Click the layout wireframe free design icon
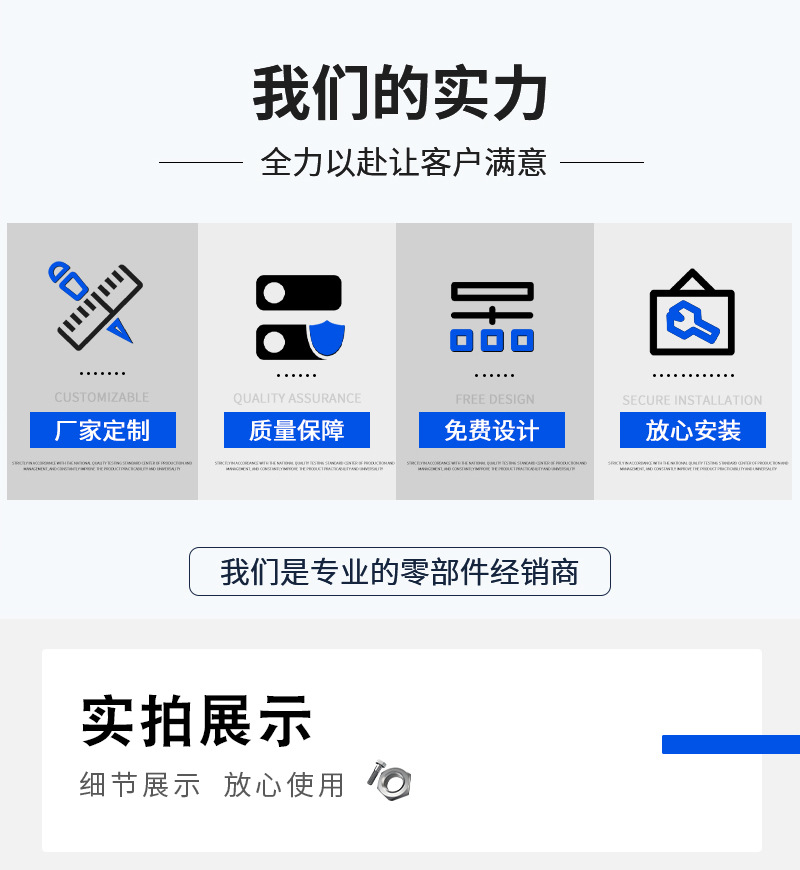The height and width of the screenshot is (870, 800). (x=492, y=317)
